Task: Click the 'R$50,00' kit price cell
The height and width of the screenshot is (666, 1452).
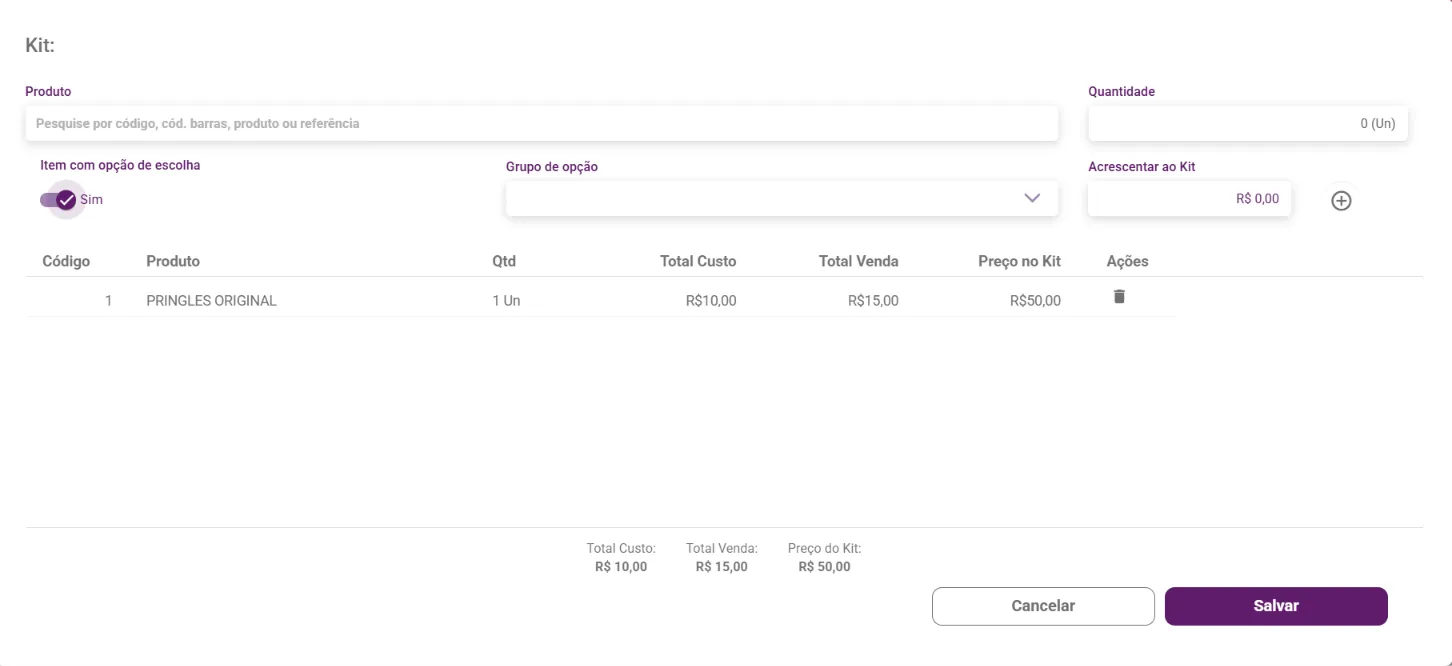Action: (x=1035, y=300)
